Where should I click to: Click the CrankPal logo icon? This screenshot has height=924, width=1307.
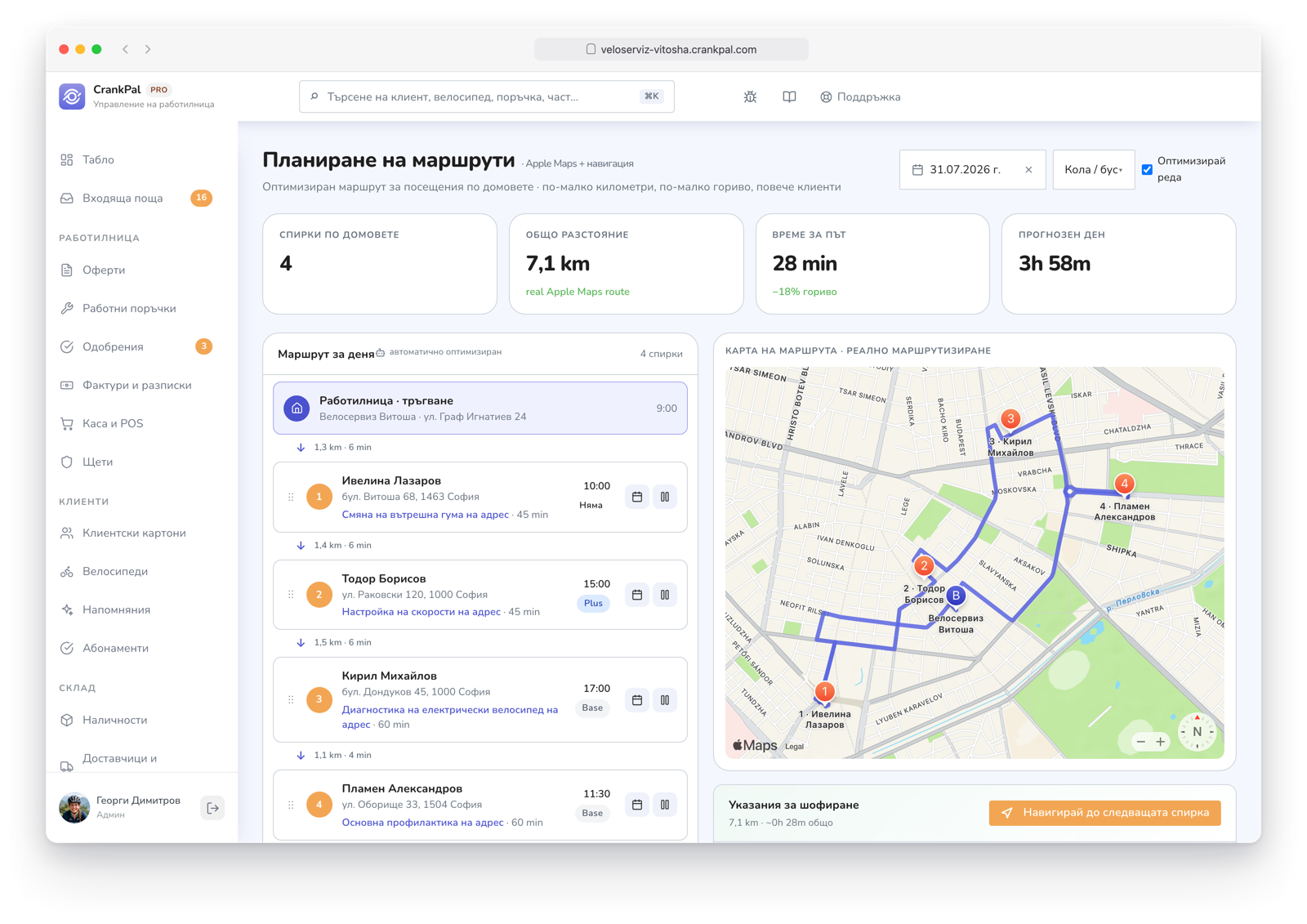pos(72,96)
